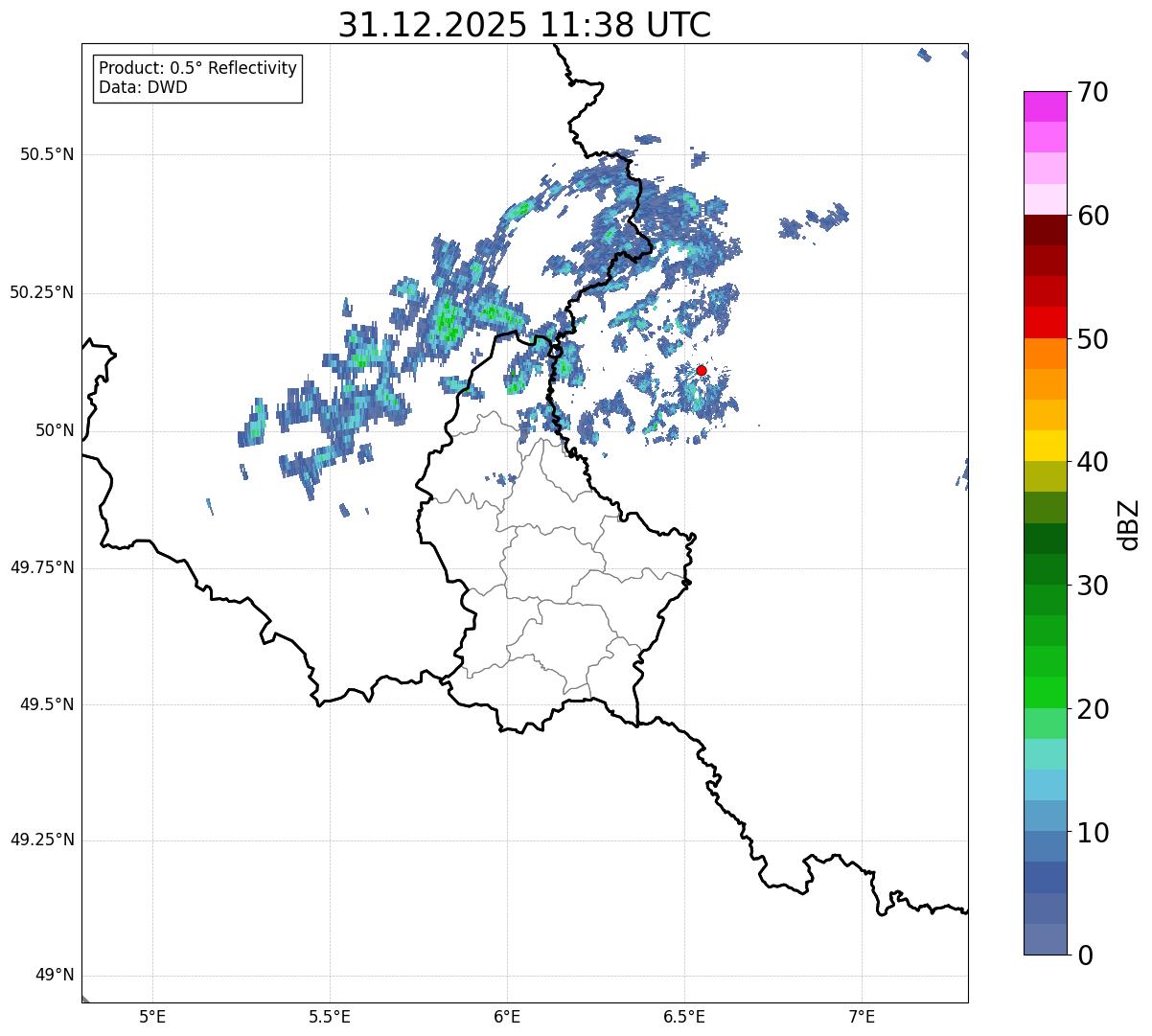Click the colorbar tick label 30

point(1094,586)
